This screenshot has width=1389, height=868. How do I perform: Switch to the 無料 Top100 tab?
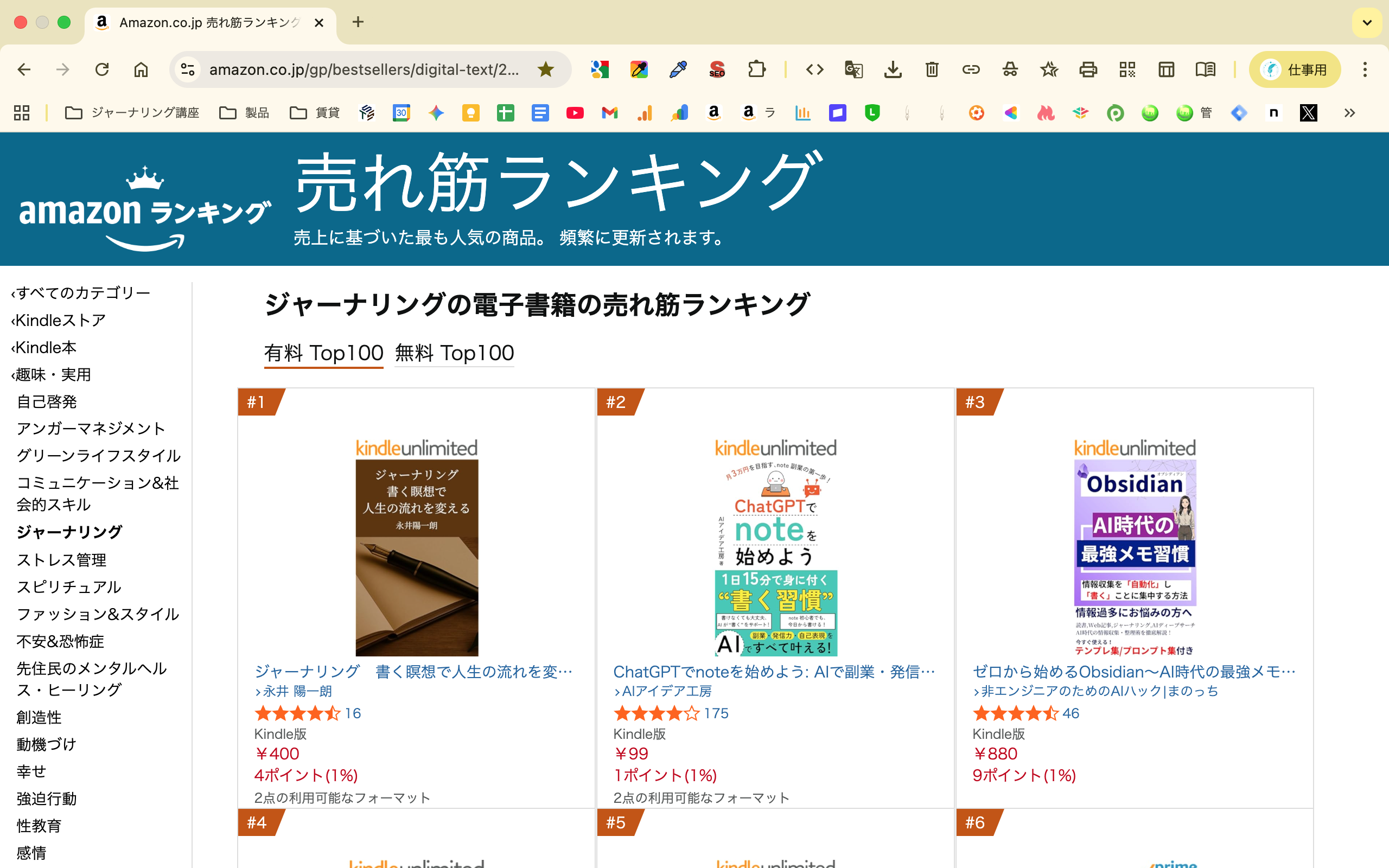pos(454,353)
